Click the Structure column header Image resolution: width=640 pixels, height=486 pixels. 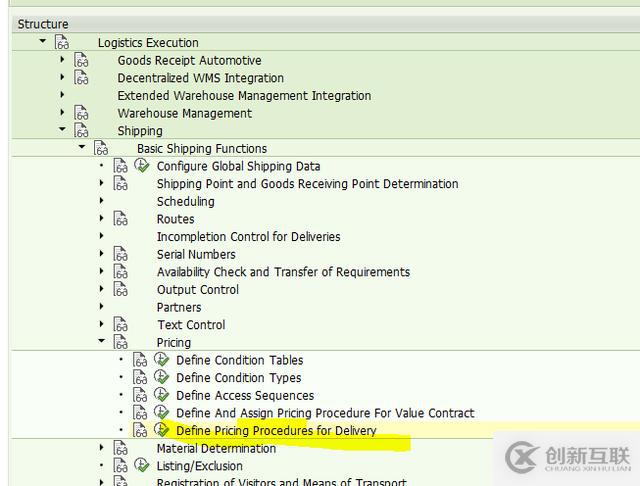tap(43, 24)
